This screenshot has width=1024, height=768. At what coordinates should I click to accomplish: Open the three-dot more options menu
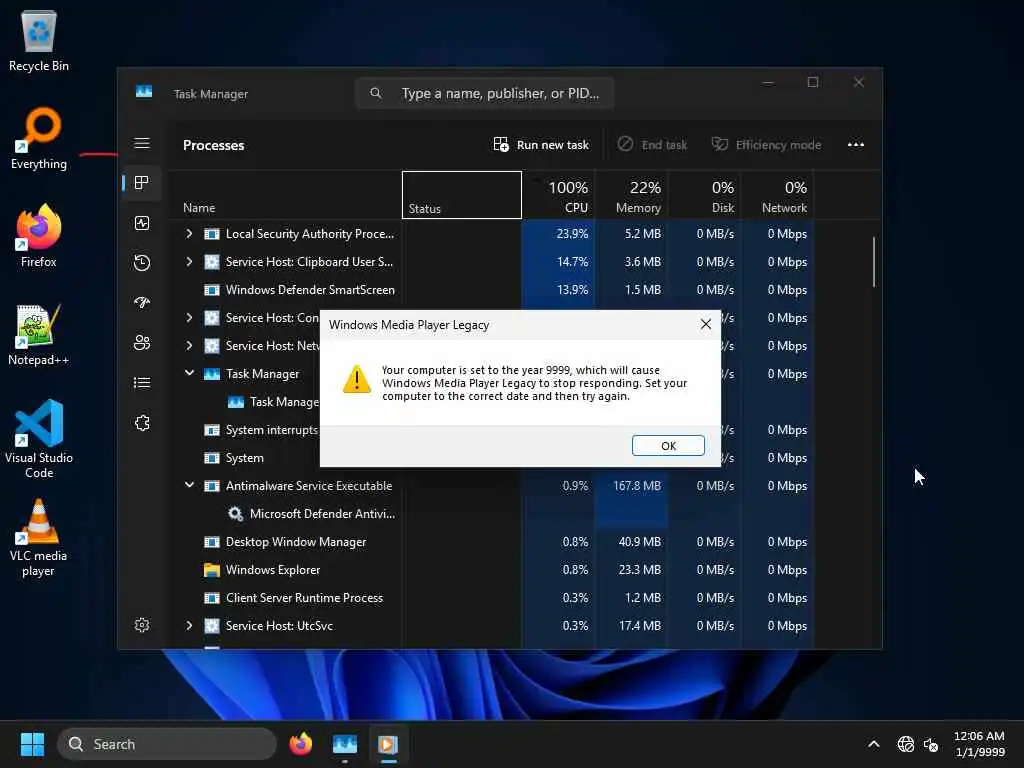pos(856,144)
